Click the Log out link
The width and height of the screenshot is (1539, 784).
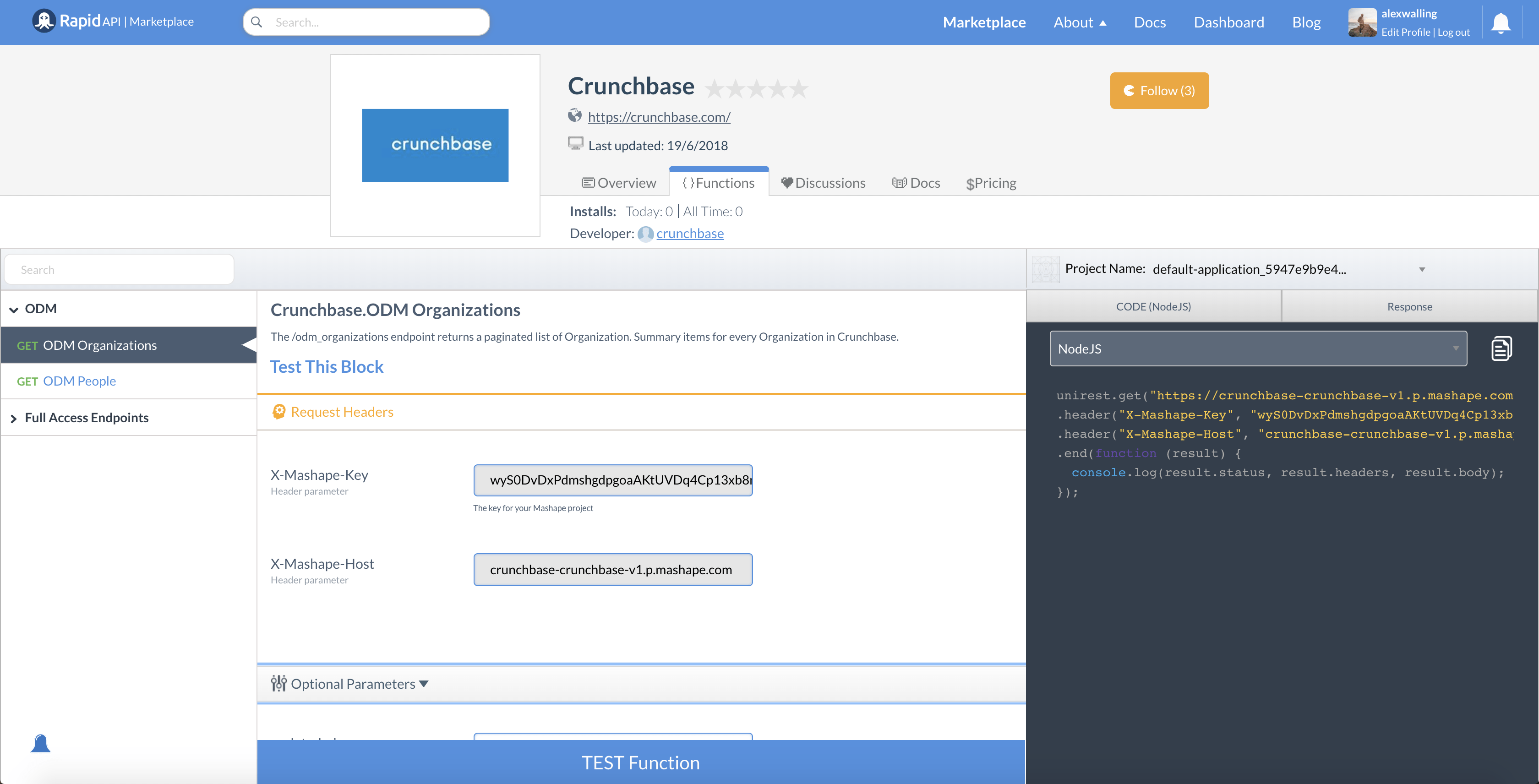[x=1453, y=32]
